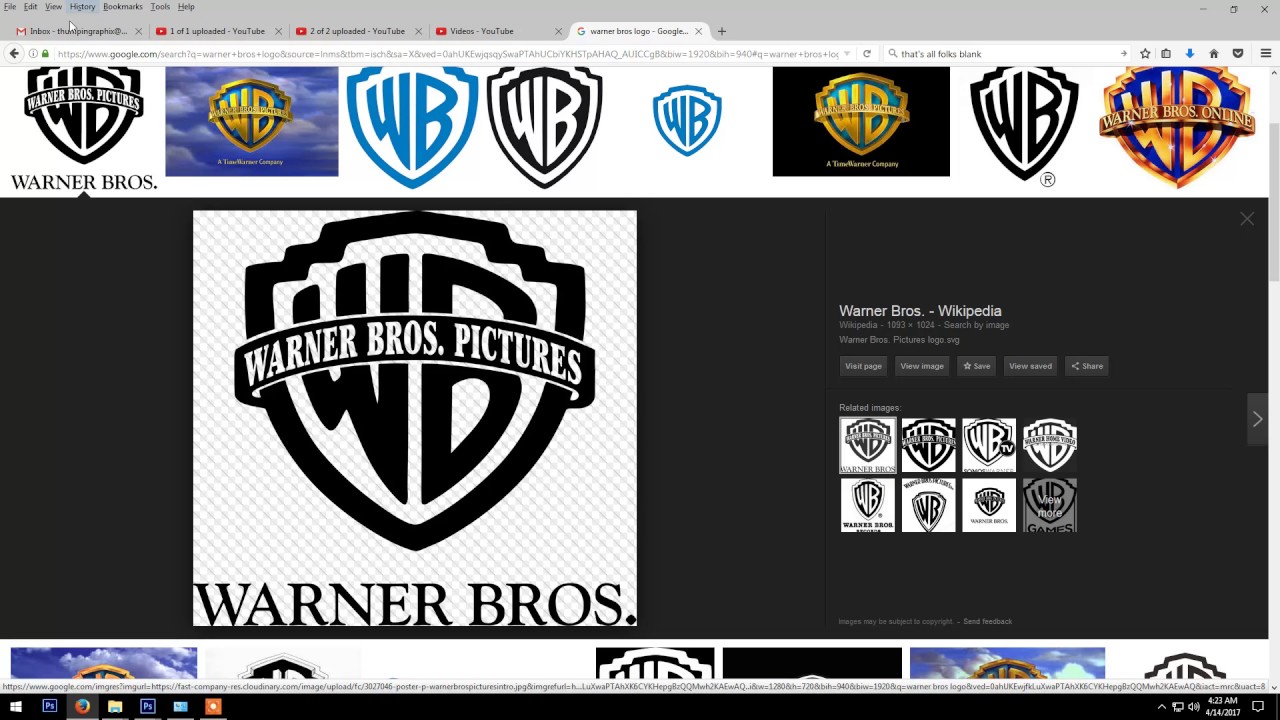Click the large Warner Bros. Pictures preview image

tap(414, 418)
